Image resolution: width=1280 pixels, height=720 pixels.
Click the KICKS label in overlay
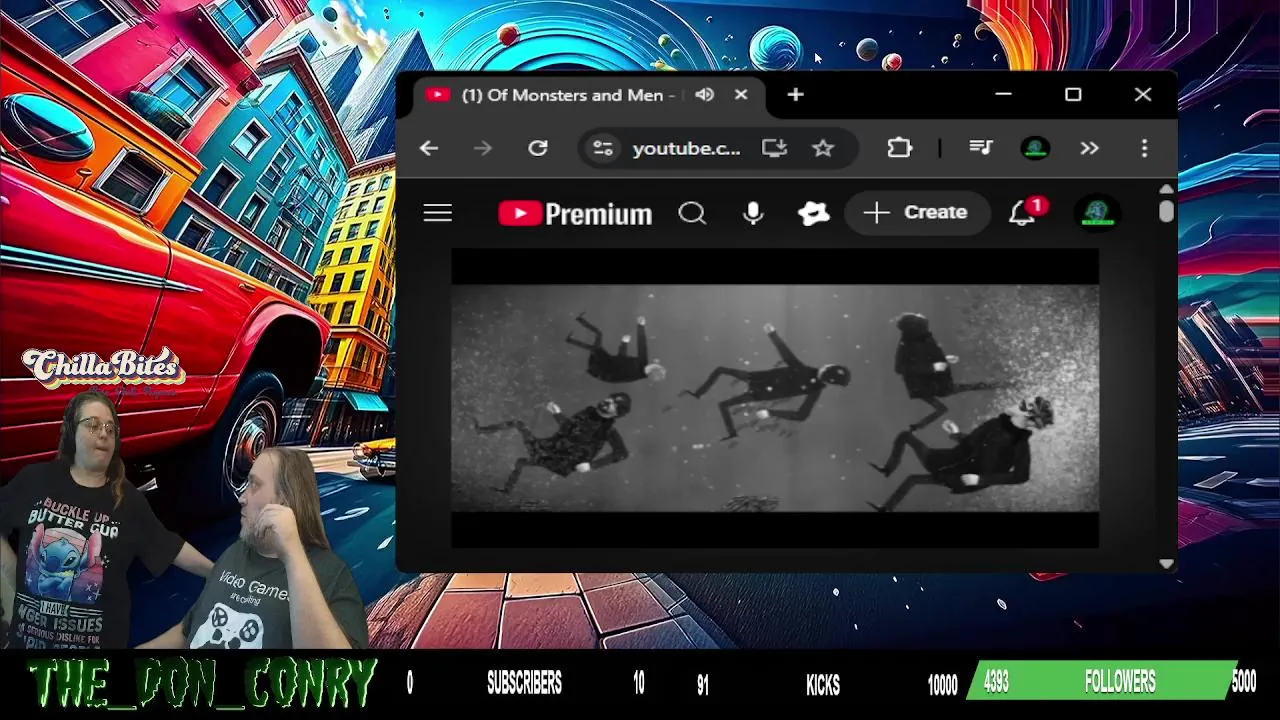pos(823,685)
